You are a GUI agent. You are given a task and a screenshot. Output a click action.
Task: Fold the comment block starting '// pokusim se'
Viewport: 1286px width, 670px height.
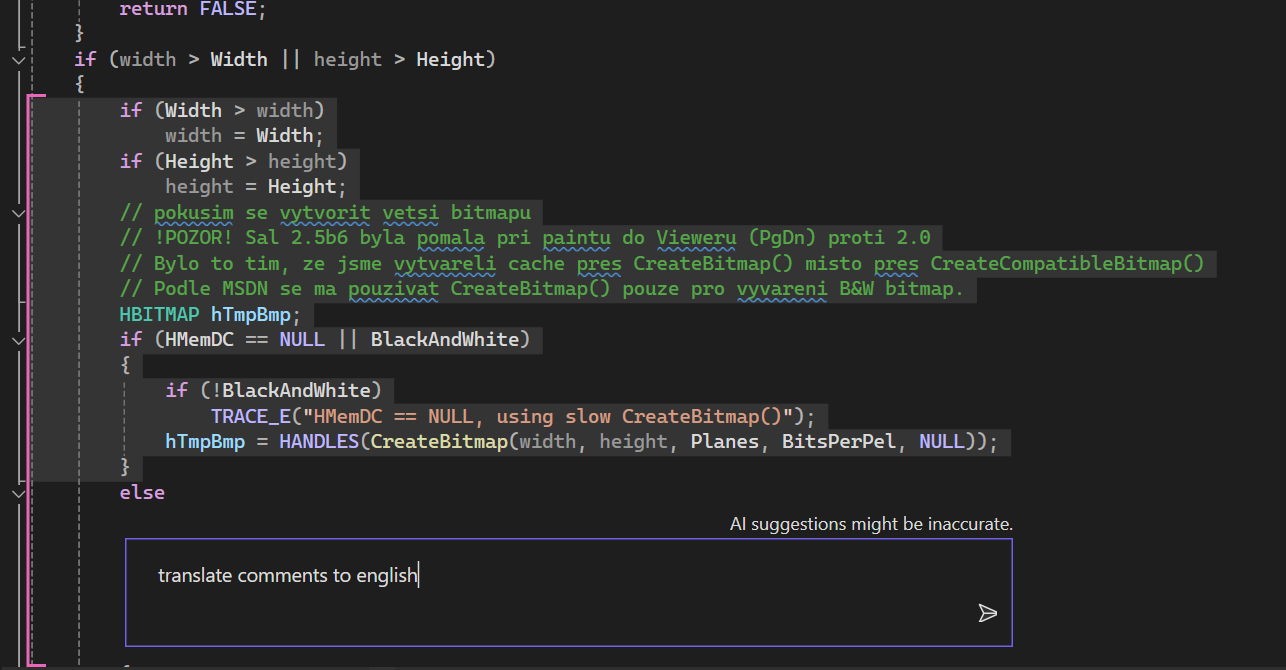click(x=18, y=212)
